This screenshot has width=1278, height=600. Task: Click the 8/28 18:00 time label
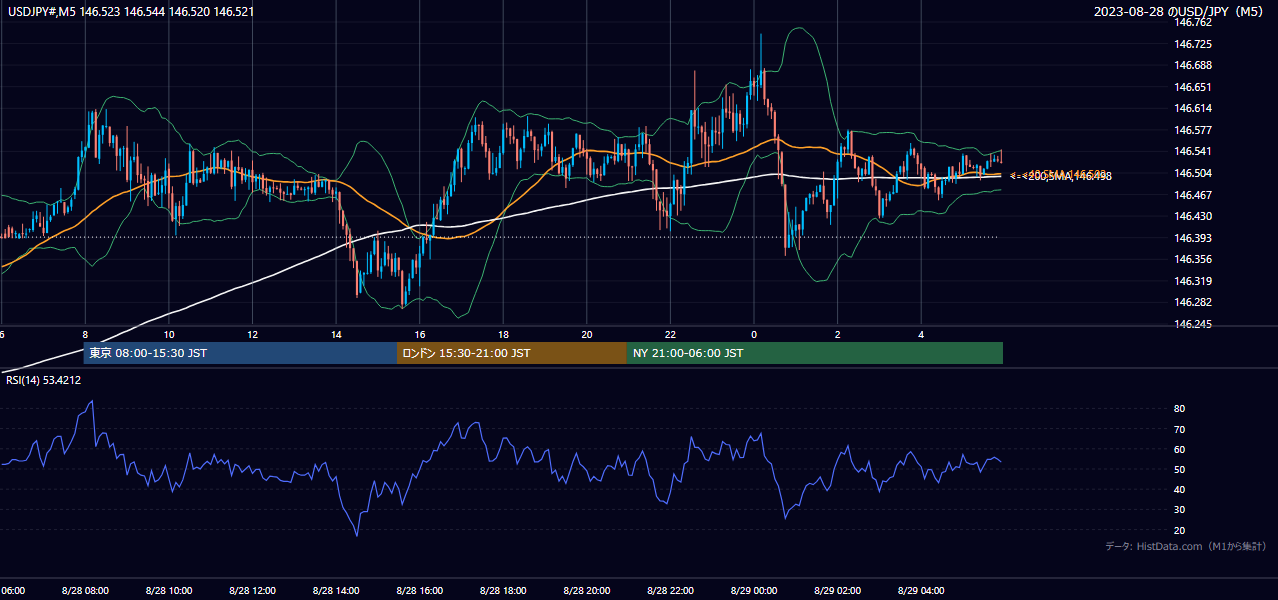pos(503,590)
